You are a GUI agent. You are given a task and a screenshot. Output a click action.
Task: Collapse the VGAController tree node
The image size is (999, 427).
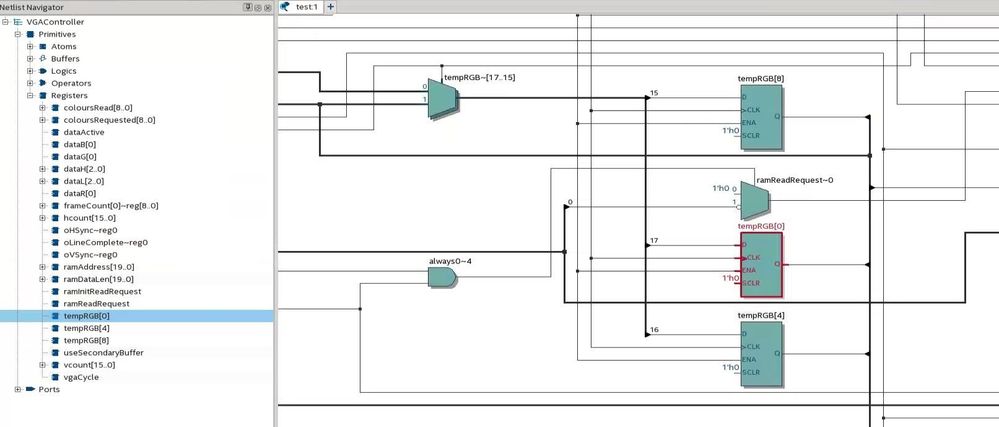point(6,22)
